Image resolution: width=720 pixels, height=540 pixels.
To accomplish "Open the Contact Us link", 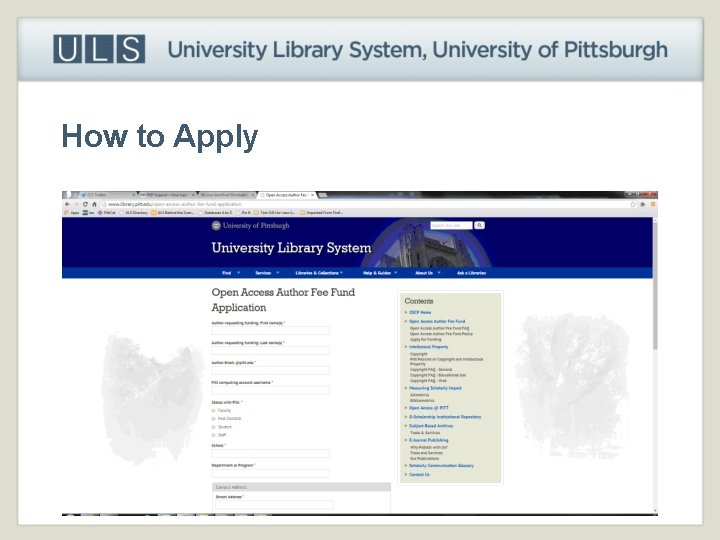I will 419,474.
